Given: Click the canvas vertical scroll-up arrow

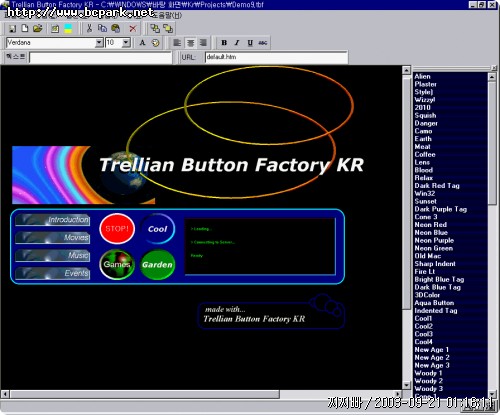Looking at the screenshot, I should pyautogui.click(x=406, y=70).
